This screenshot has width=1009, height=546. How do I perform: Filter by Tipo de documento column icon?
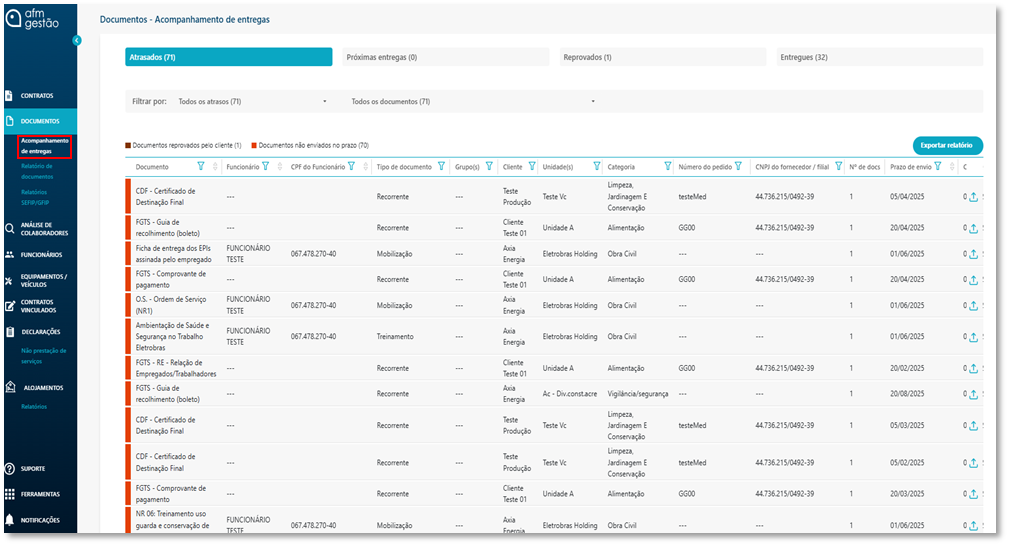coord(441,167)
